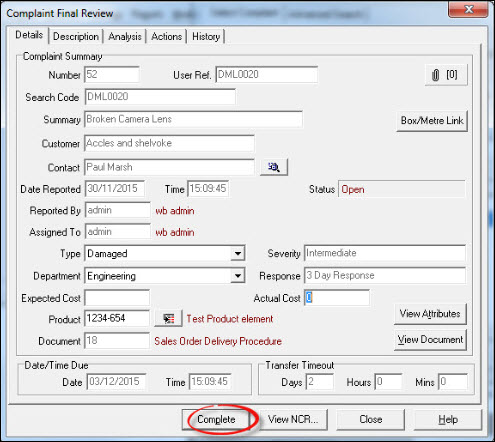Close dialog with red X button
This screenshot has width=495, height=442.
click(468, 10)
